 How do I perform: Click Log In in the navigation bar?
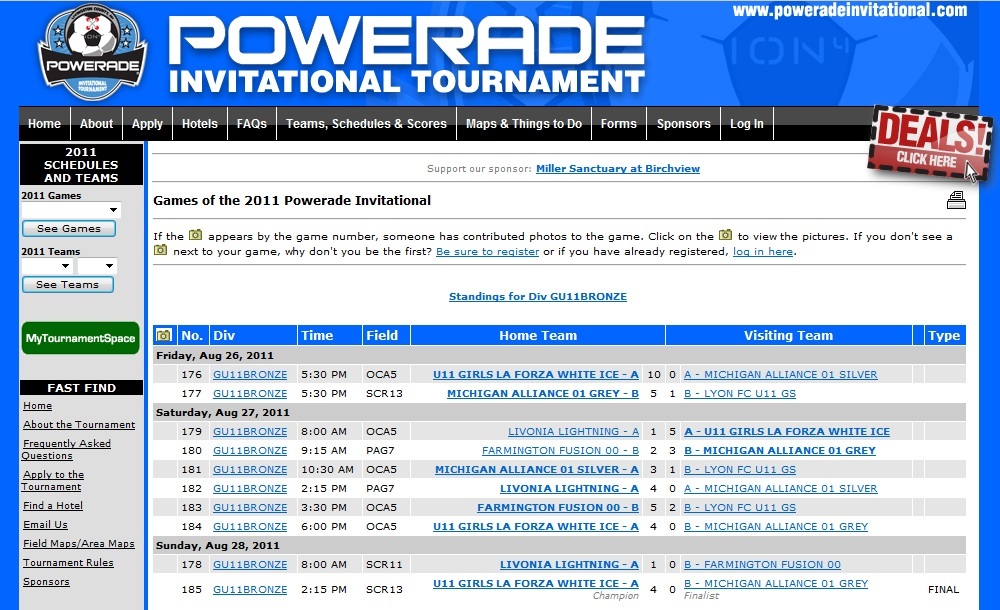click(747, 124)
